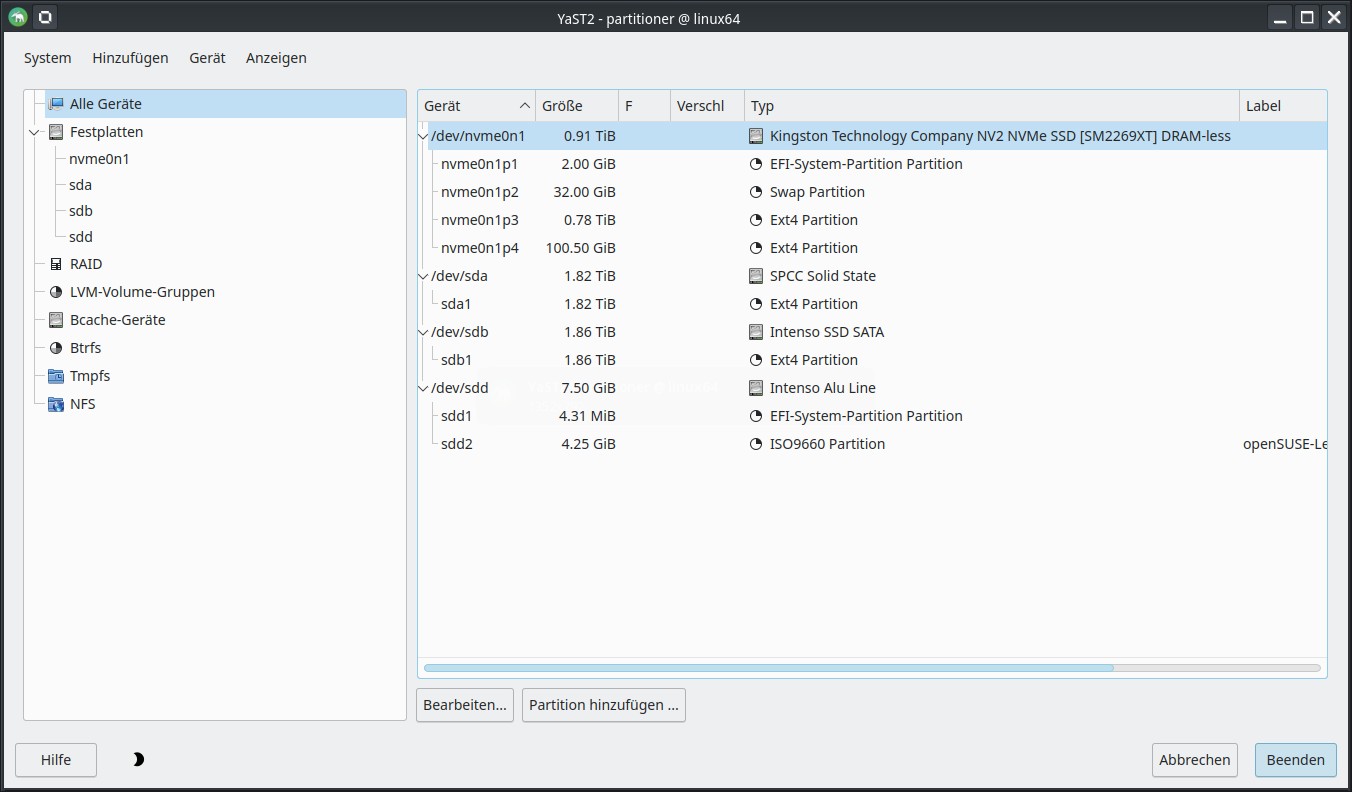Image resolution: width=1352 pixels, height=792 pixels.
Task: Select sdb in the sidebar tree
Action: click(80, 211)
